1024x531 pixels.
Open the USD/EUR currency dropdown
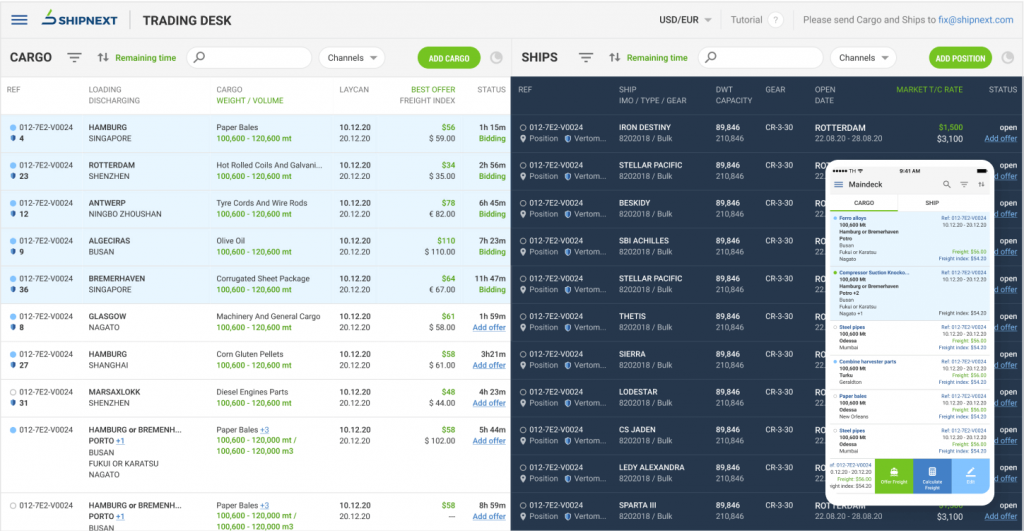pyautogui.click(x=686, y=20)
